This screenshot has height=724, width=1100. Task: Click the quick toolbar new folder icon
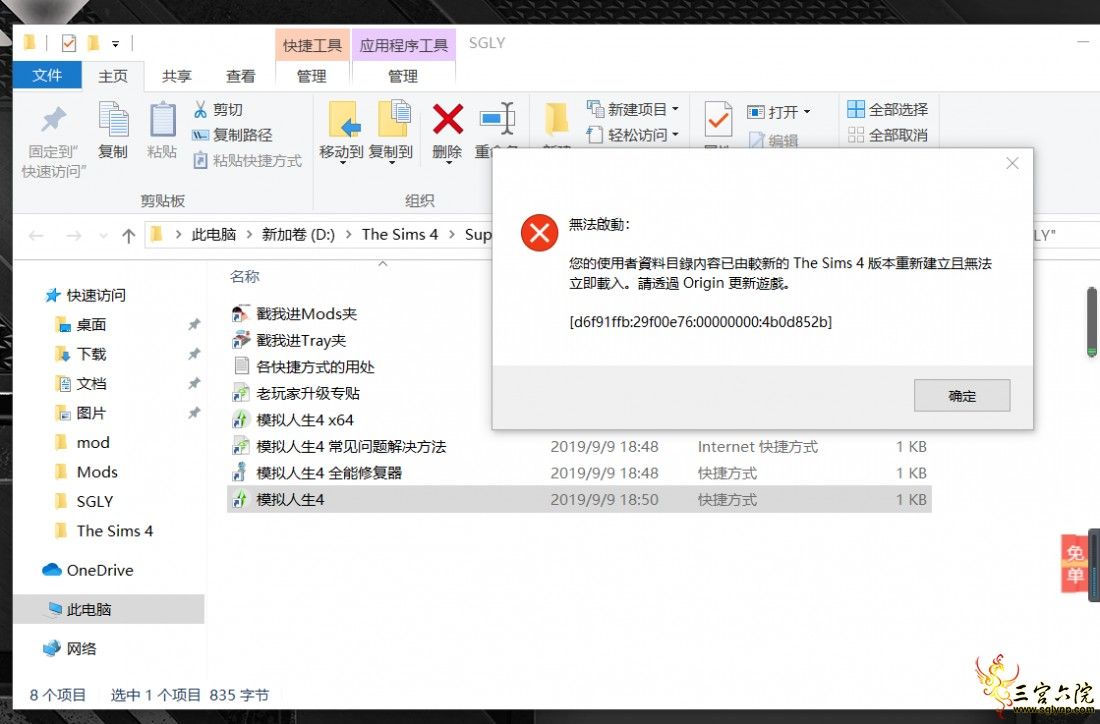click(93, 43)
